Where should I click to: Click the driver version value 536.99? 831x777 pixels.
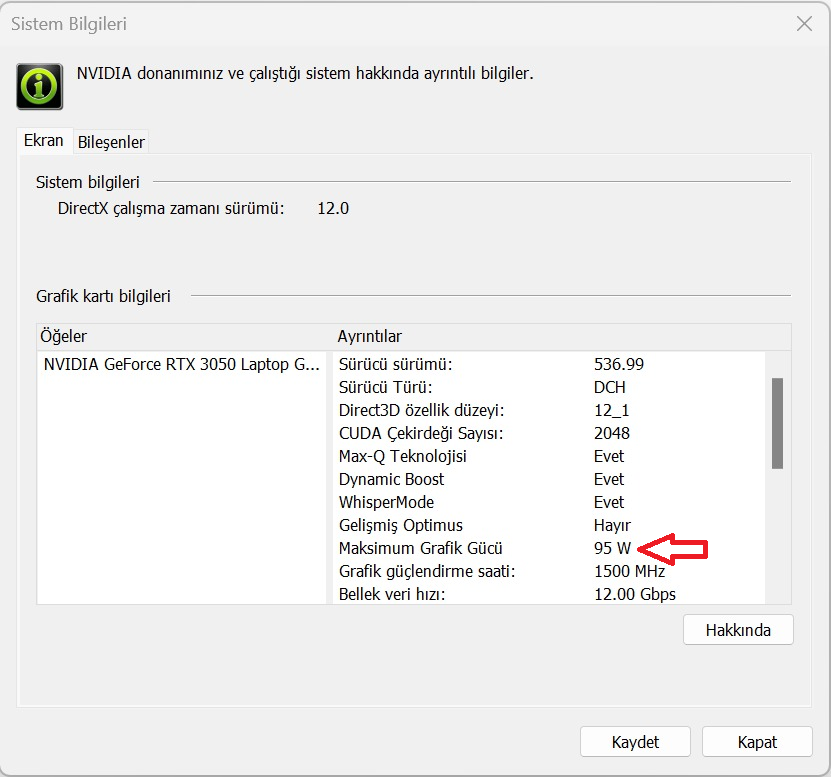pos(618,365)
